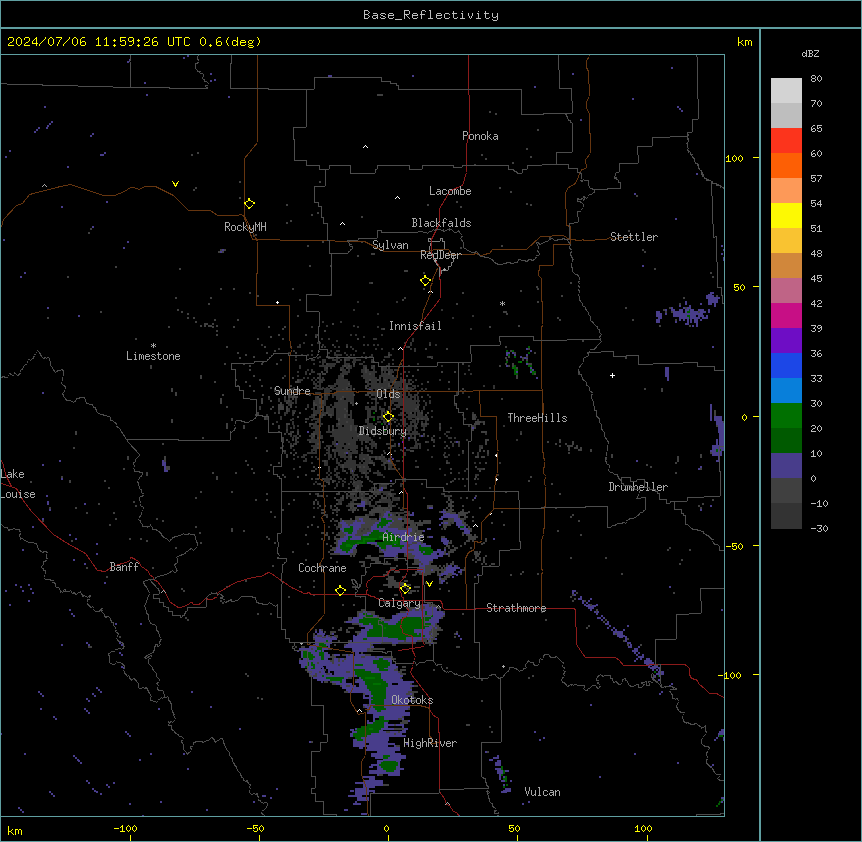Click the white plus marker north of Drumheller
862x842 pixels.
click(612, 375)
